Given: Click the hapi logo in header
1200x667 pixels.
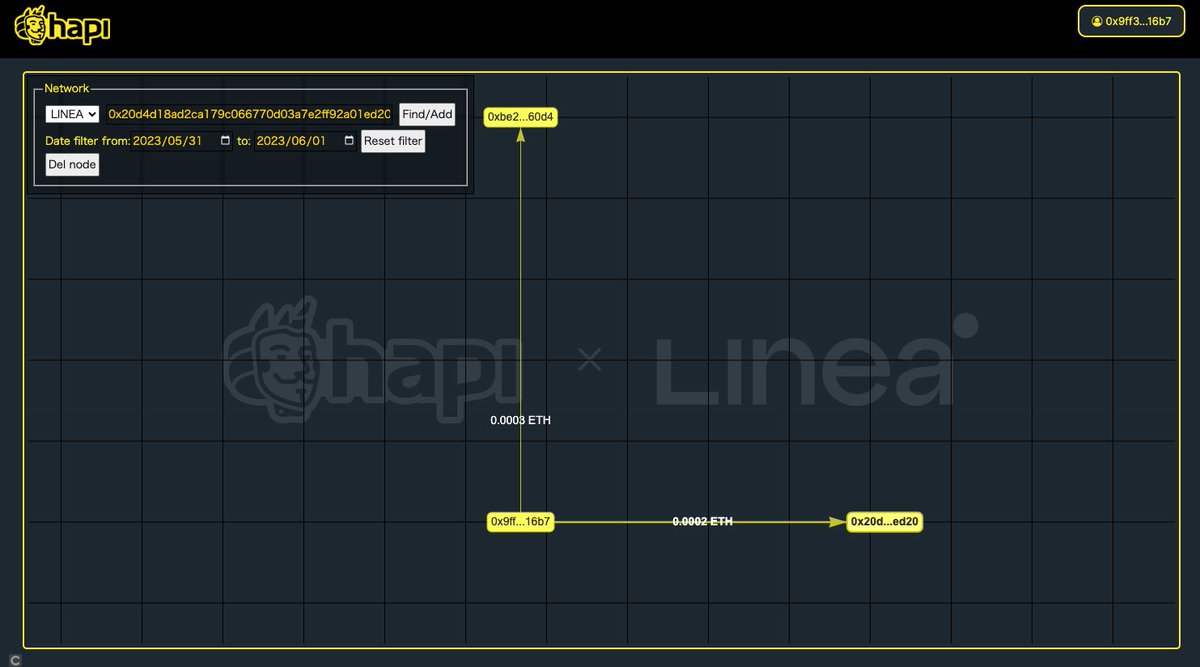Looking at the screenshot, I should point(62,26).
